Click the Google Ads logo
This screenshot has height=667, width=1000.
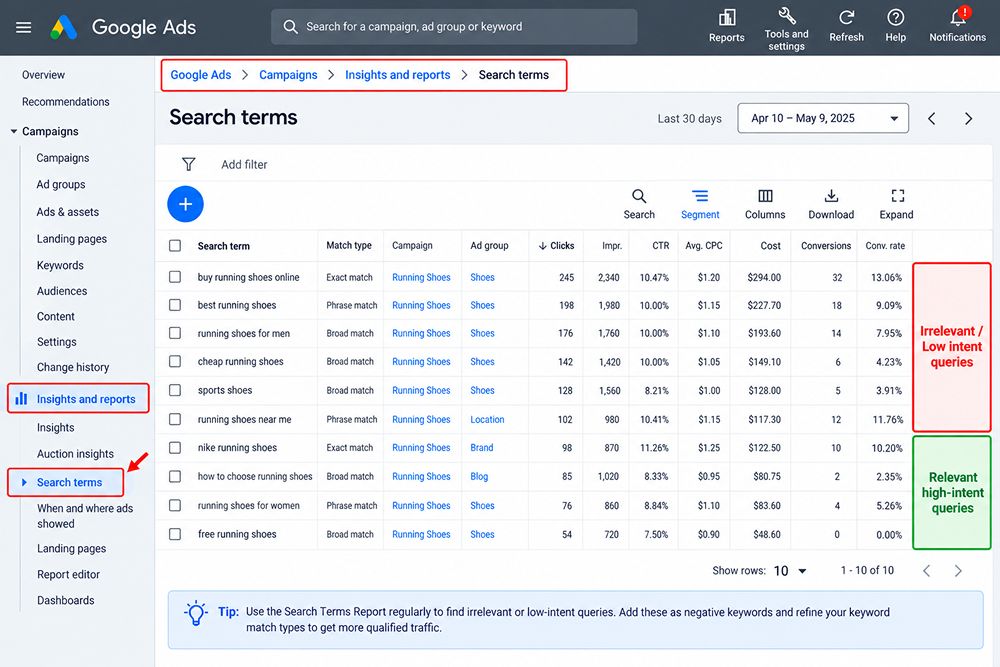pyautogui.click(x=64, y=27)
